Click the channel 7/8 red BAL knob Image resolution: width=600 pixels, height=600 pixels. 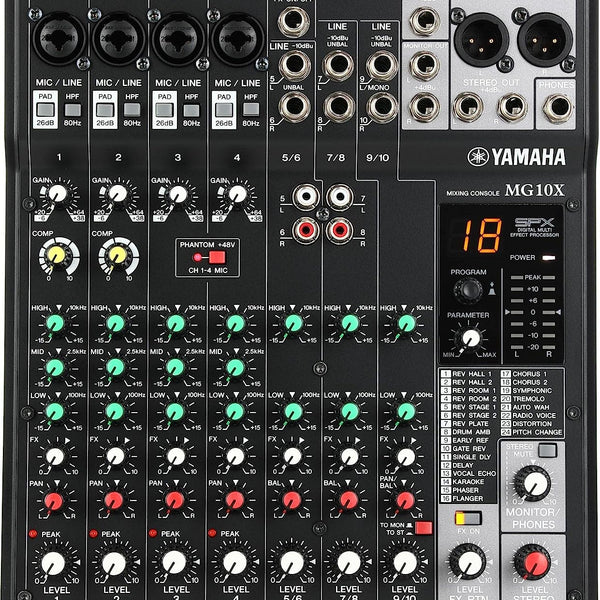tap(349, 501)
